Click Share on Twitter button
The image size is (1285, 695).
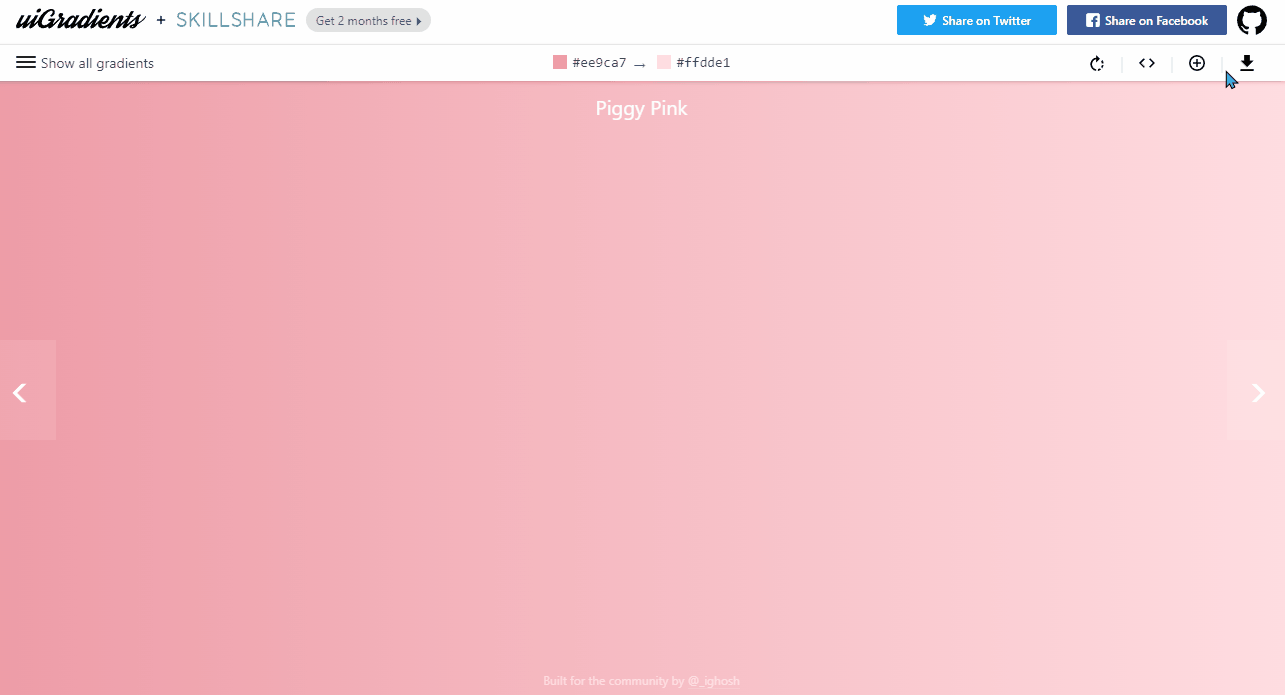point(977,20)
